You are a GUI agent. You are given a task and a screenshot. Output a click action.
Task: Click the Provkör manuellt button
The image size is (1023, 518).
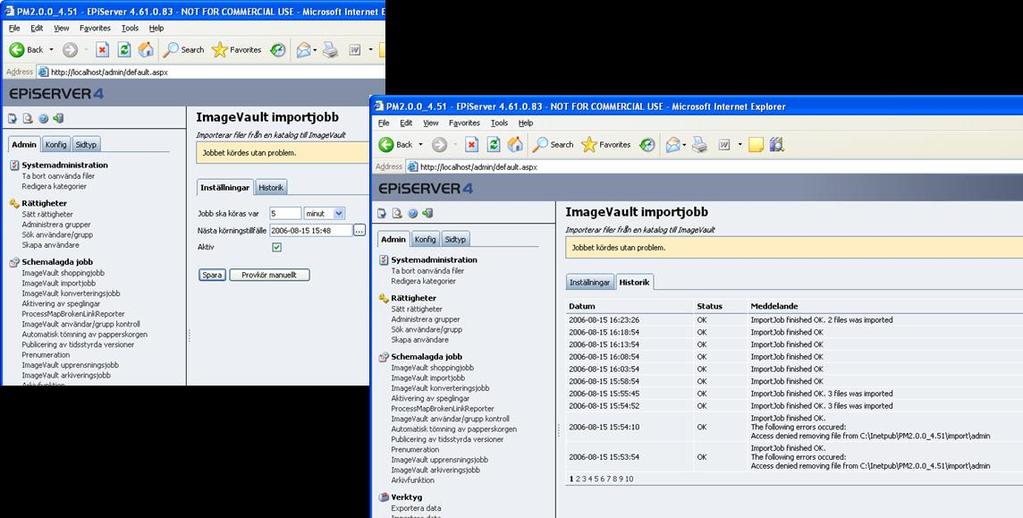[x=269, y=275]
